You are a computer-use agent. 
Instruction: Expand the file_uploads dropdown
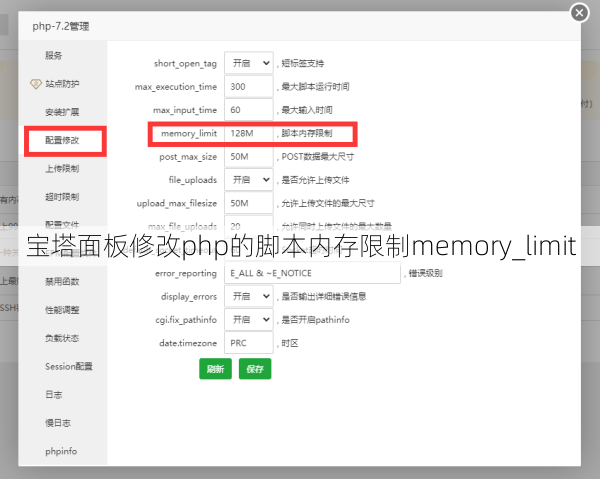coord(249,180)
